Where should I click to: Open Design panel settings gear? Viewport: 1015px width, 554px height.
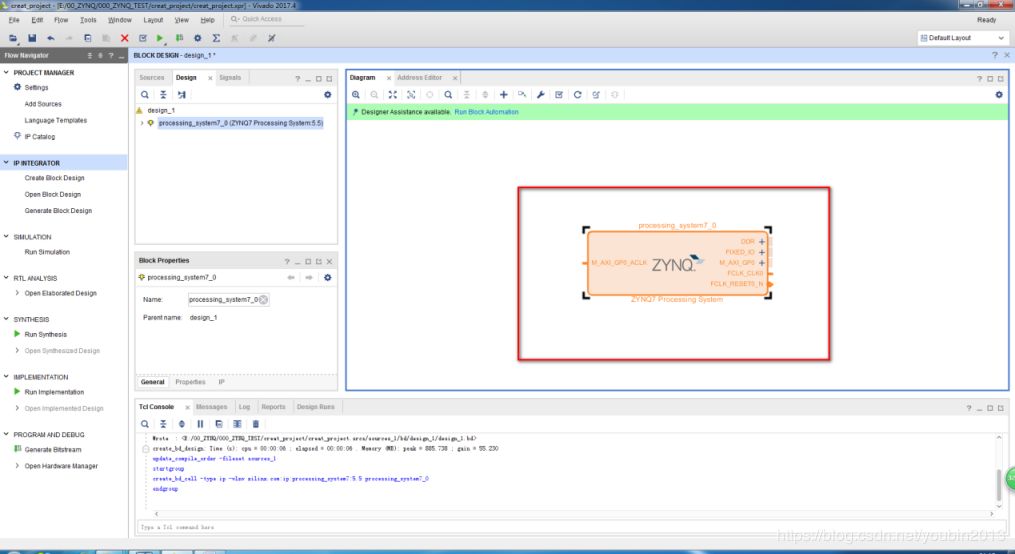click(328, 94)
